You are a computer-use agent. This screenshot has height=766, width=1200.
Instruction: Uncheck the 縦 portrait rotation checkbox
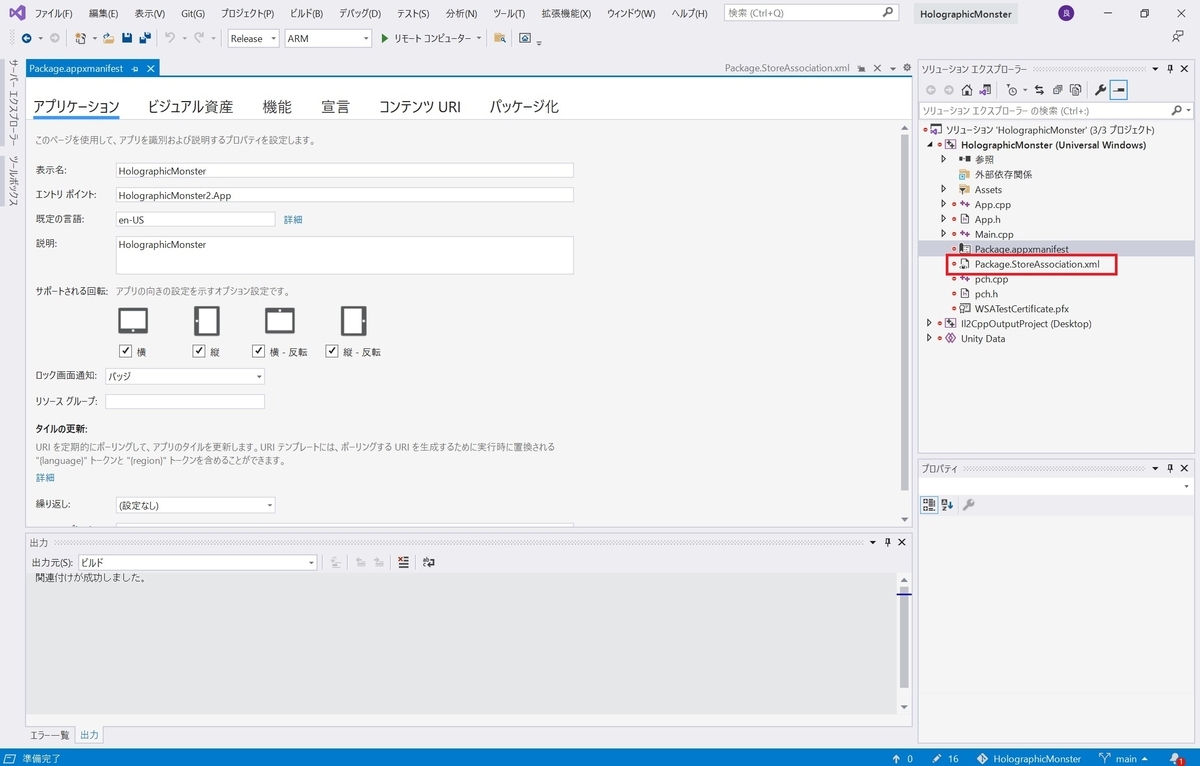200,351
